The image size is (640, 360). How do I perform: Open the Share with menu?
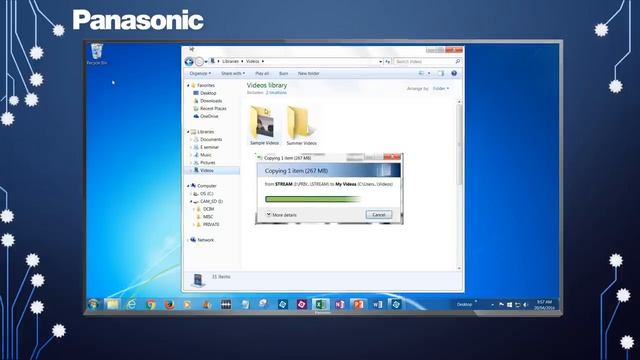pyautogui.click(x=233, y=73)
